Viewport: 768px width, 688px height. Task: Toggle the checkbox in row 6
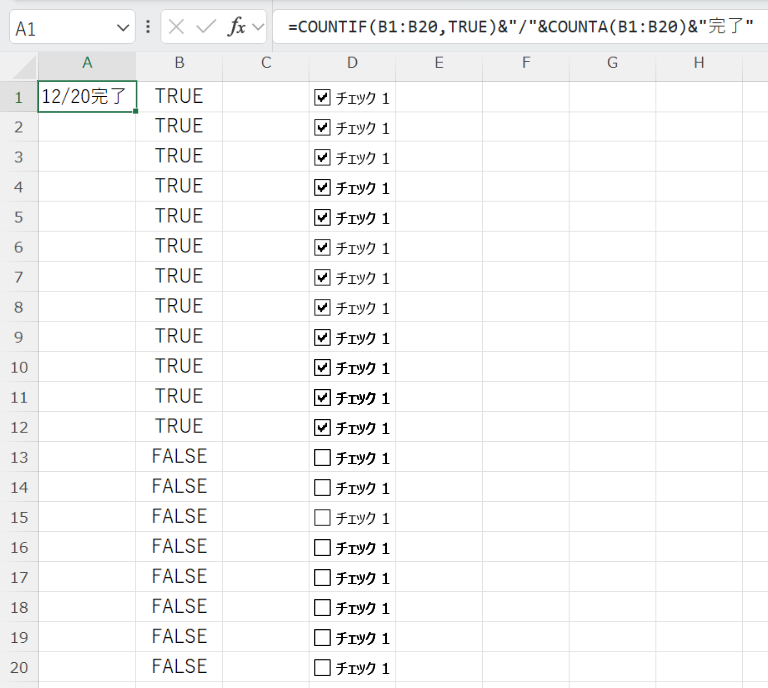322,248
